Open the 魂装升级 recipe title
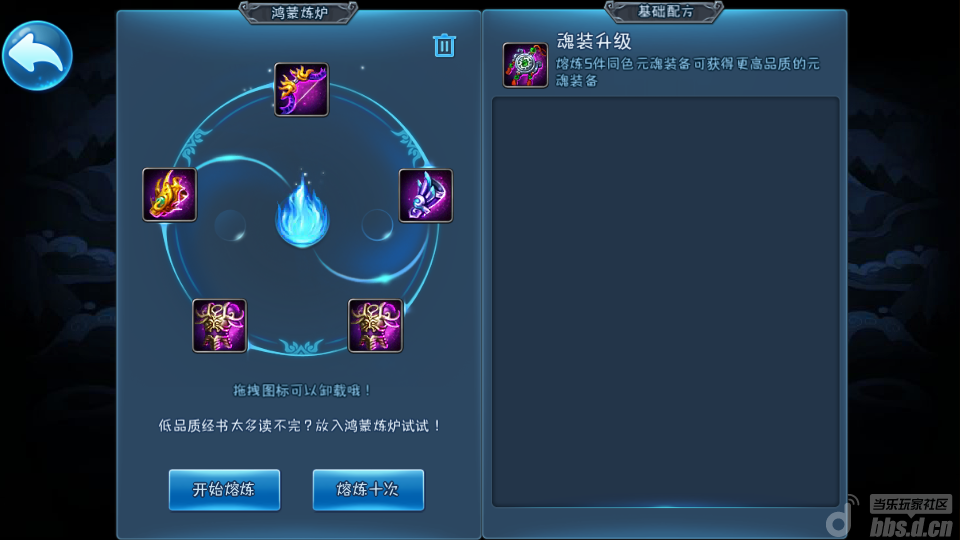 594,42
